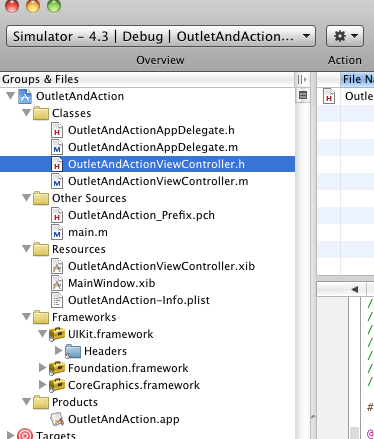Click the blue Headers folder icon

pos(73,351)
